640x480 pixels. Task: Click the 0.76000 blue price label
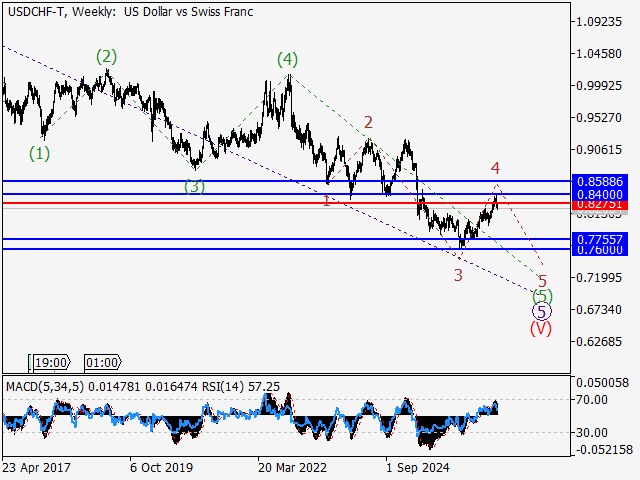[x=600, y=250]
